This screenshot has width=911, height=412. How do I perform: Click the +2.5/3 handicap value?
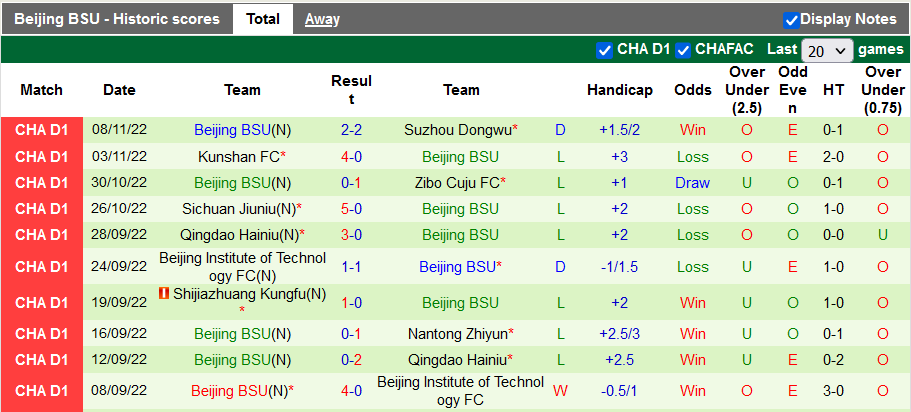[619, 334]
